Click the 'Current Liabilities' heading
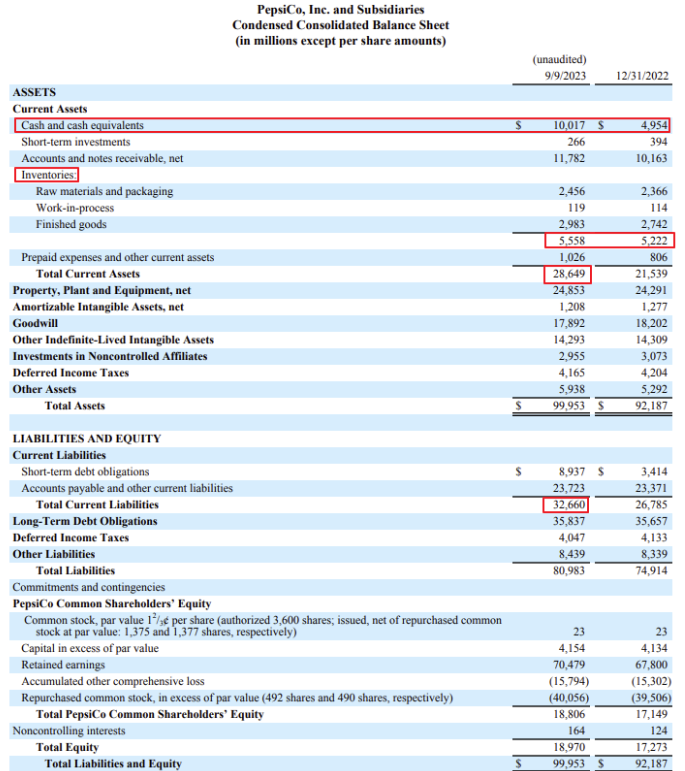Screen dimensions: 685x771 click(59, 455)
